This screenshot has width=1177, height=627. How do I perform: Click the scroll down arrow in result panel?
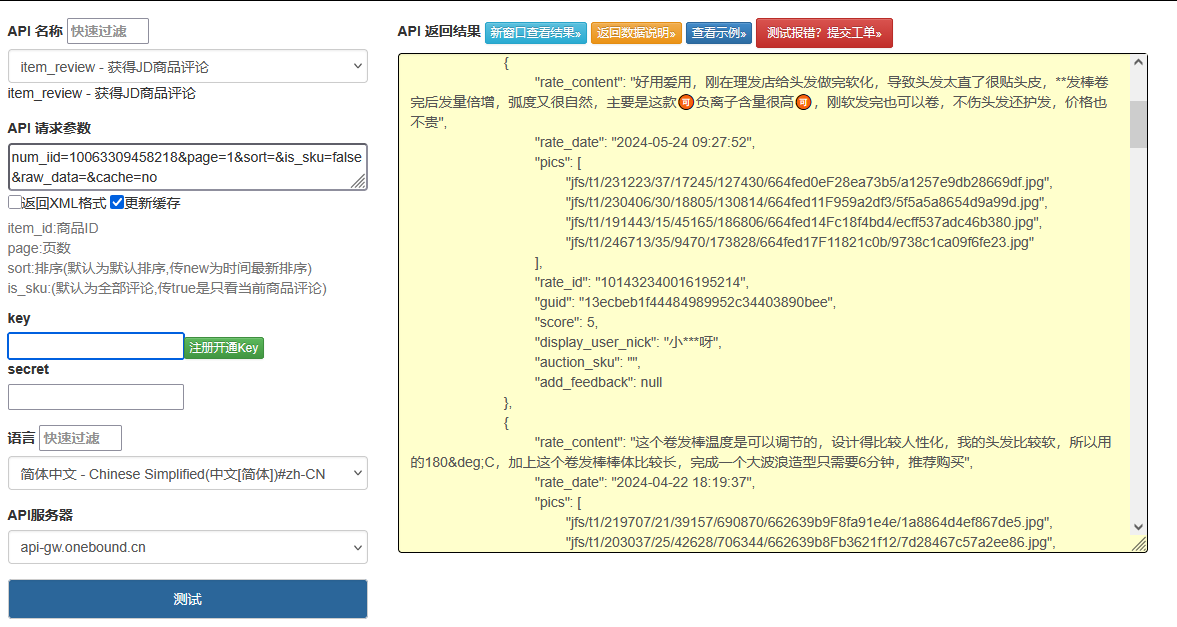(1138, 527)
